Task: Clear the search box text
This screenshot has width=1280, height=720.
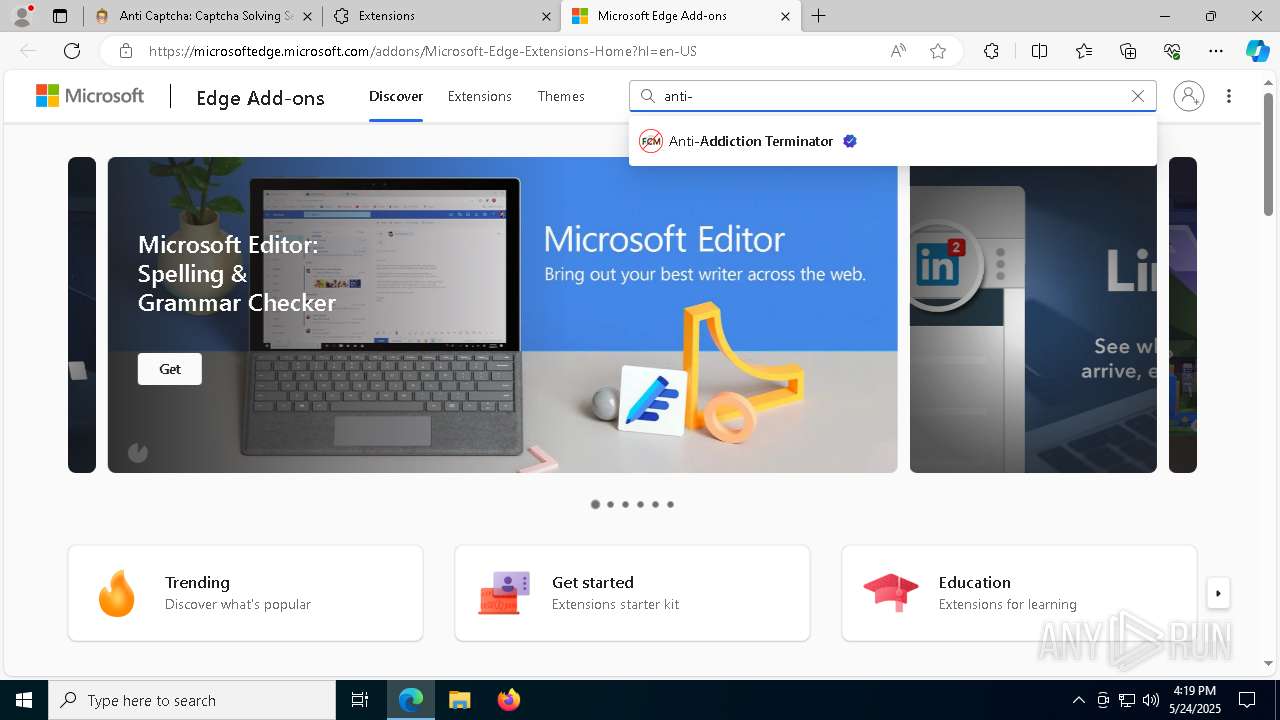Action: point(1137,96)
